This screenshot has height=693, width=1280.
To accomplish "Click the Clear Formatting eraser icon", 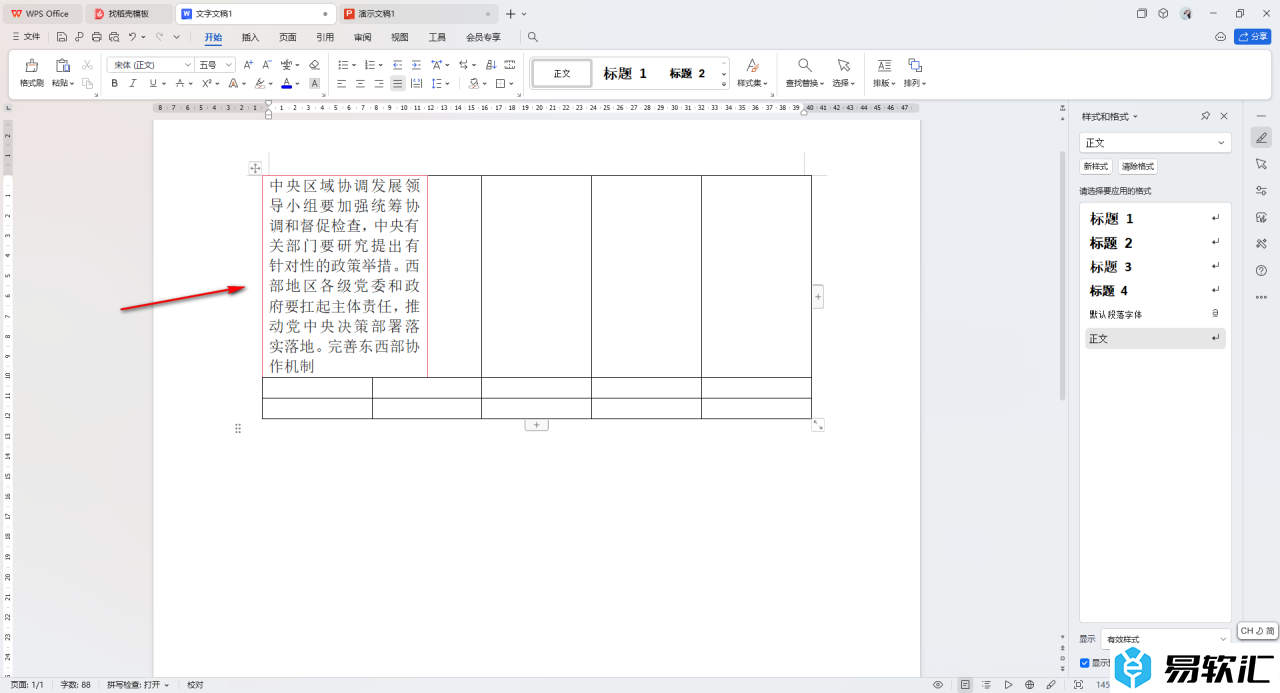I will coord(314,65).
